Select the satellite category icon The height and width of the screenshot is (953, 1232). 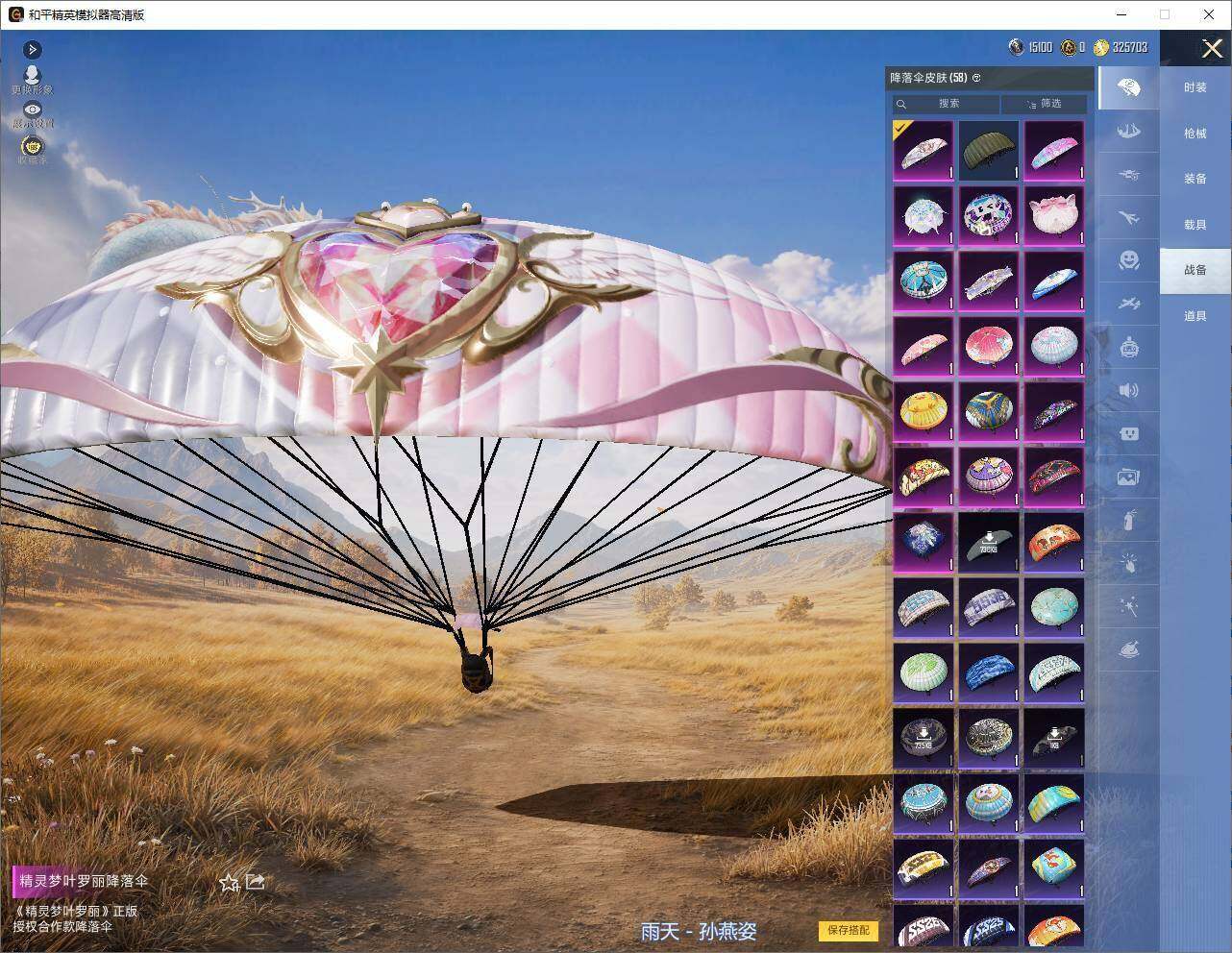pyautogui.click(x=1128, y=304)
